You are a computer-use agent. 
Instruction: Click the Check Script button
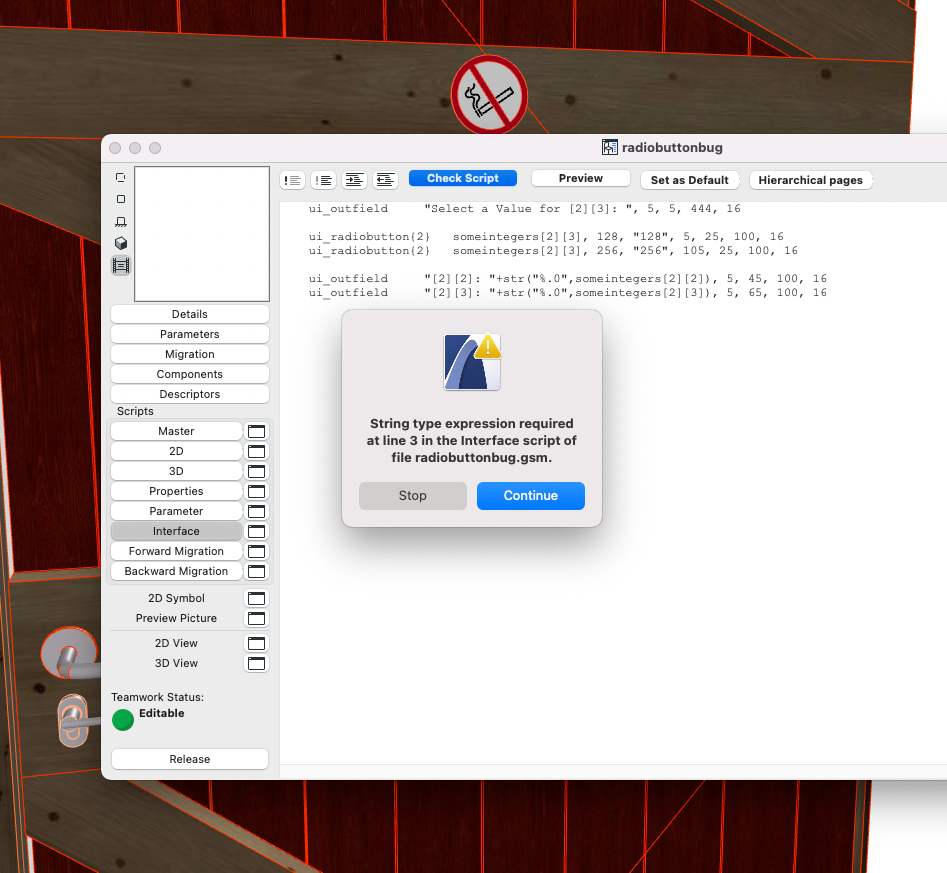463,178
